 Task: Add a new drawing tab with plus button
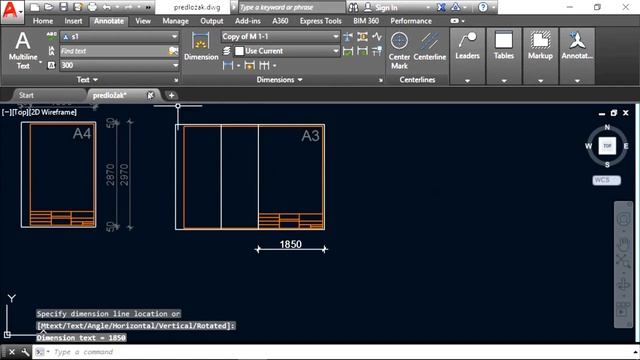point(171,95)
